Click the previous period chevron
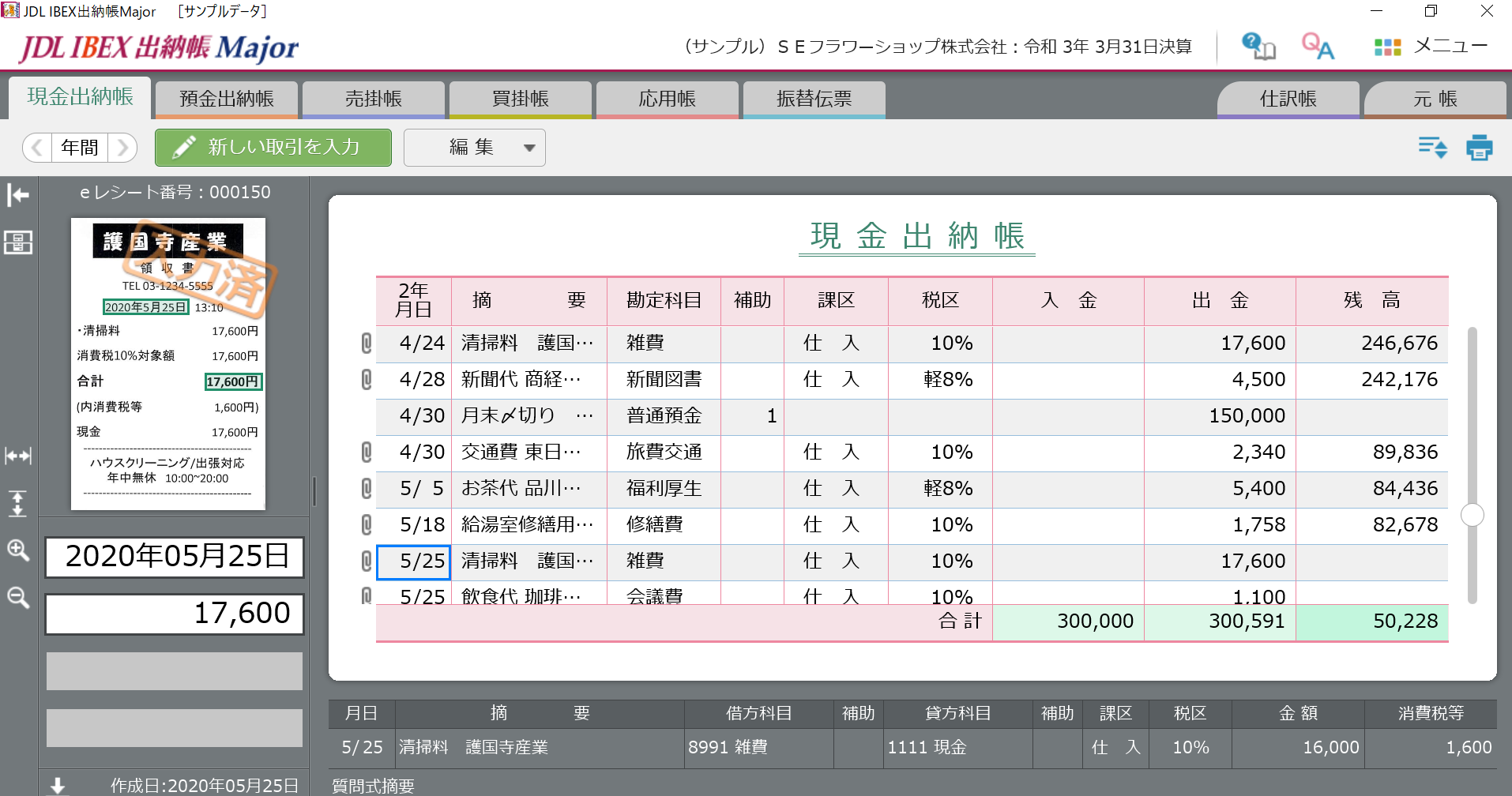 click(37, 147)
